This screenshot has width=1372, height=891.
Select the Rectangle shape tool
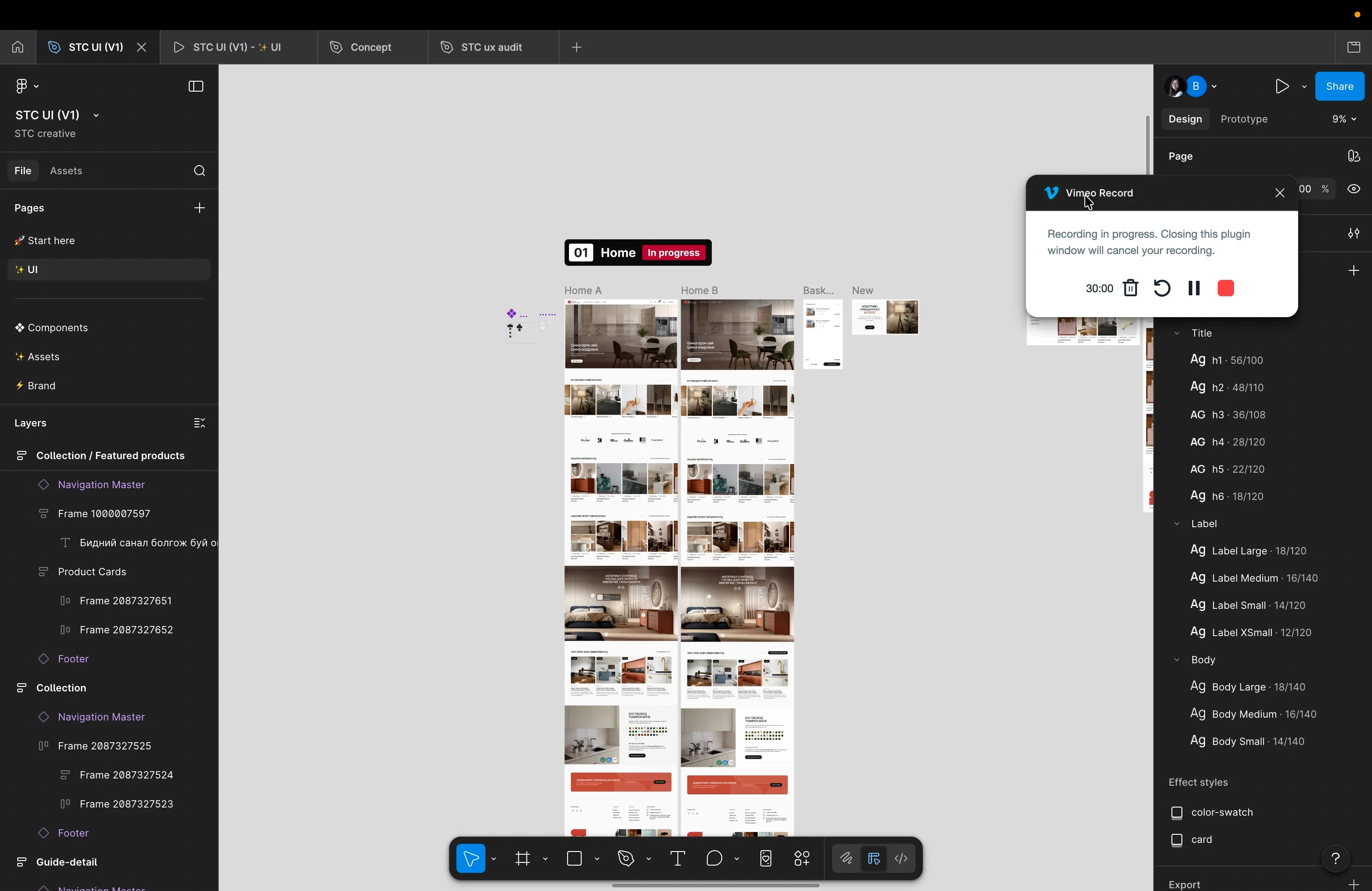[x=575, y=859]
